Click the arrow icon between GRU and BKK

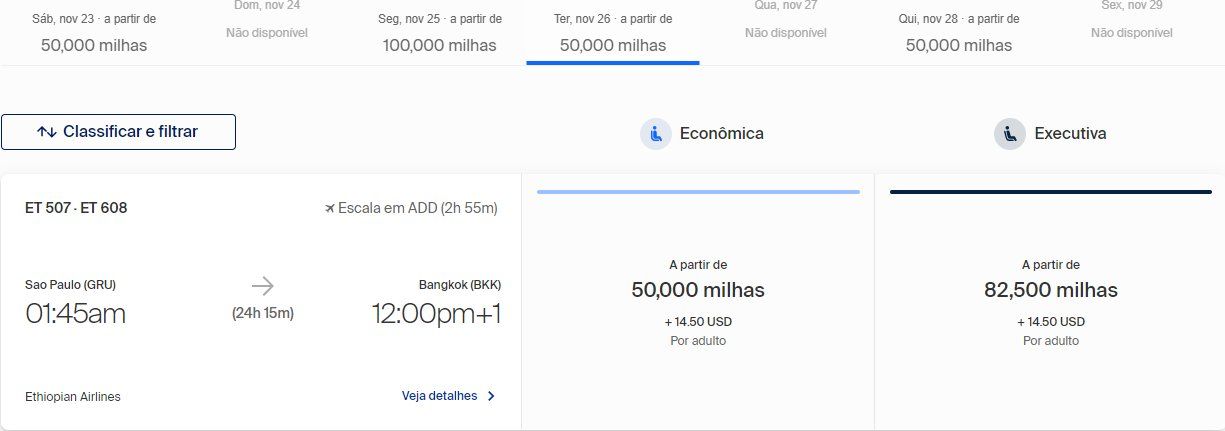coord(262,287)
